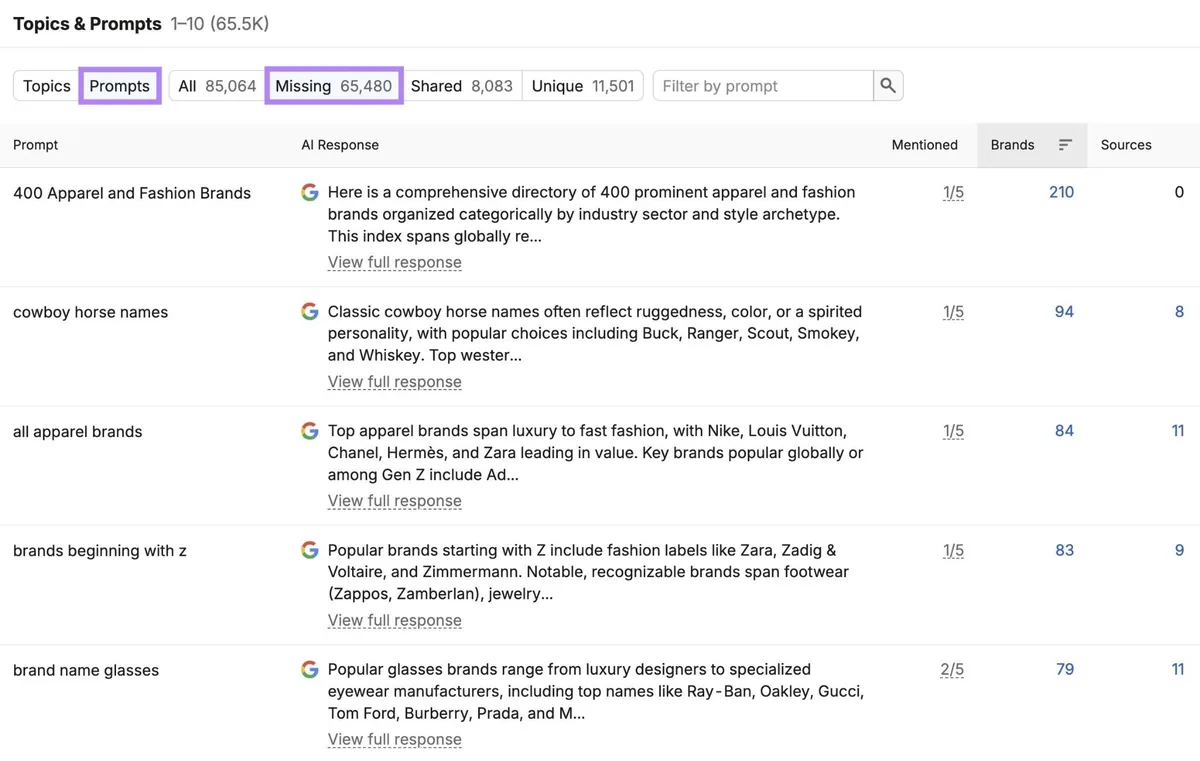View full response for brands beginning with z
This screenshot has width=1200, height=761.
pyautogui.click(x=395, y=620)
